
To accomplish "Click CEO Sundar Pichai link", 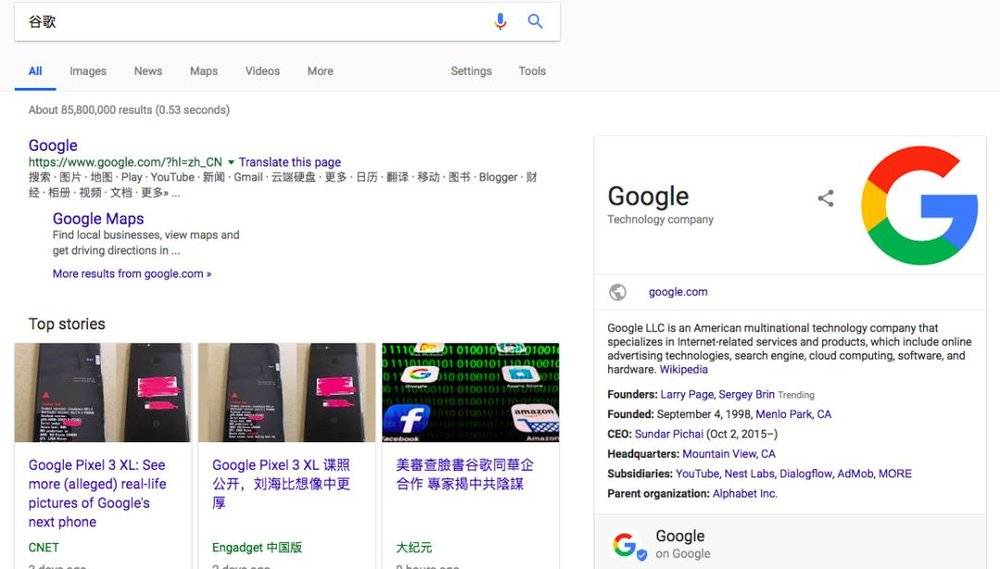I will pos(669,434).
